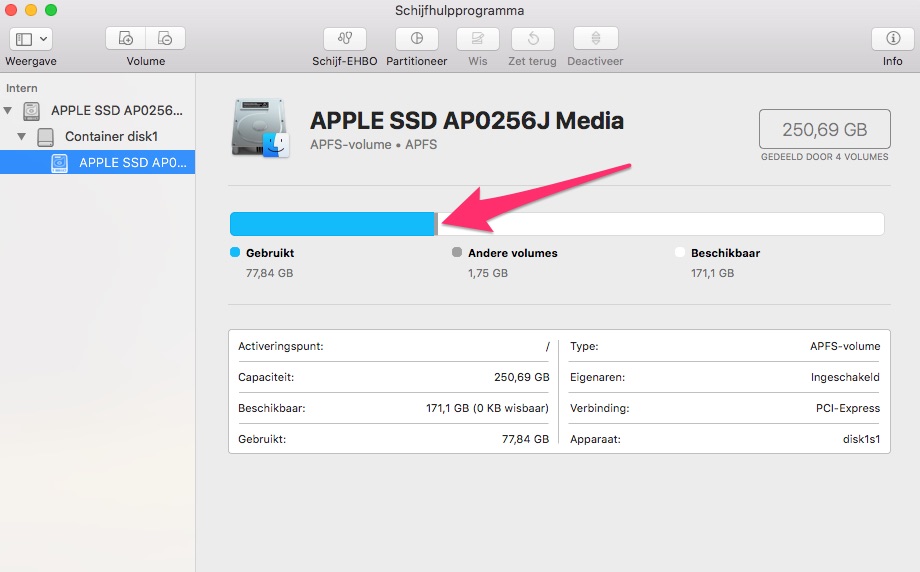The image size is (920, 572).
Task: Close the window with red button
Action: 11,10
